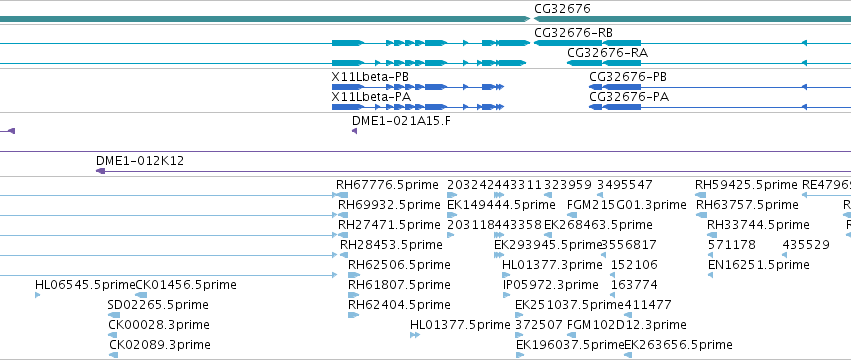Select the IP05972.3prime label
The width and height of the screenshot is (851, 360).
tap(551, 285)
